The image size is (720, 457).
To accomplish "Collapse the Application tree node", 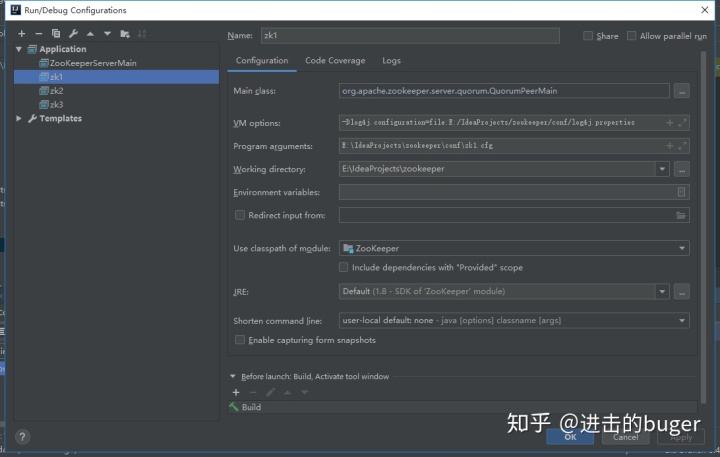I will [19, 49].
